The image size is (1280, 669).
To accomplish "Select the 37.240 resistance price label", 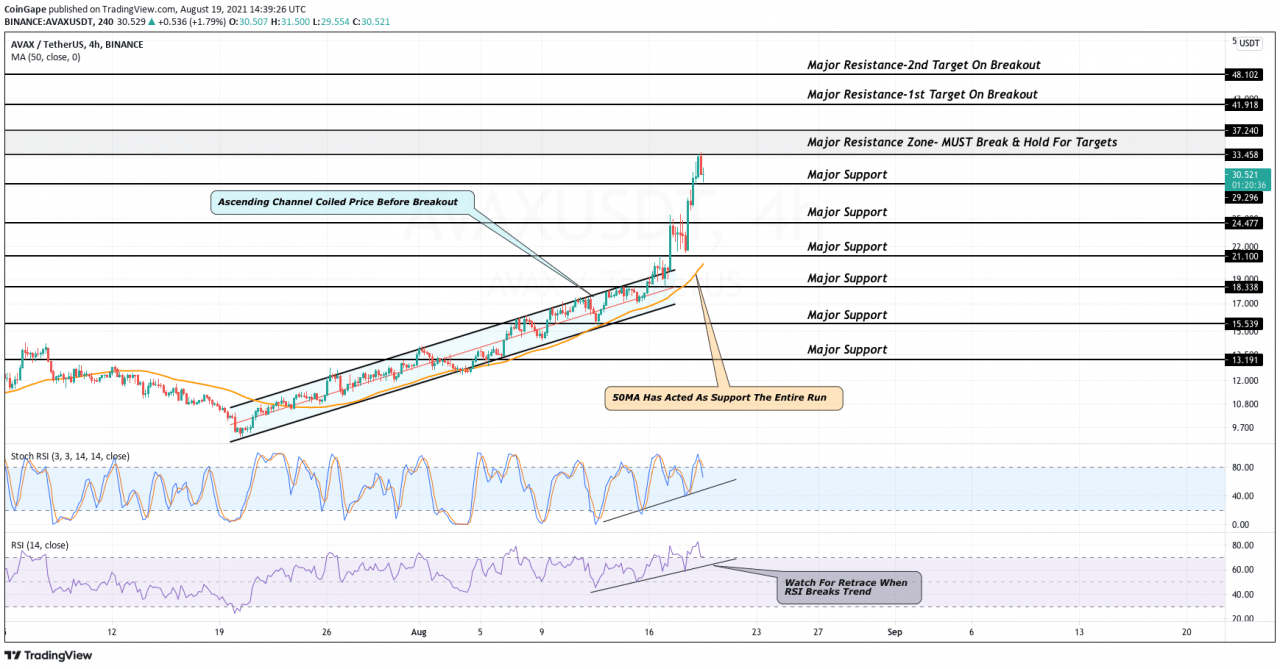I will coord(1244,130).
